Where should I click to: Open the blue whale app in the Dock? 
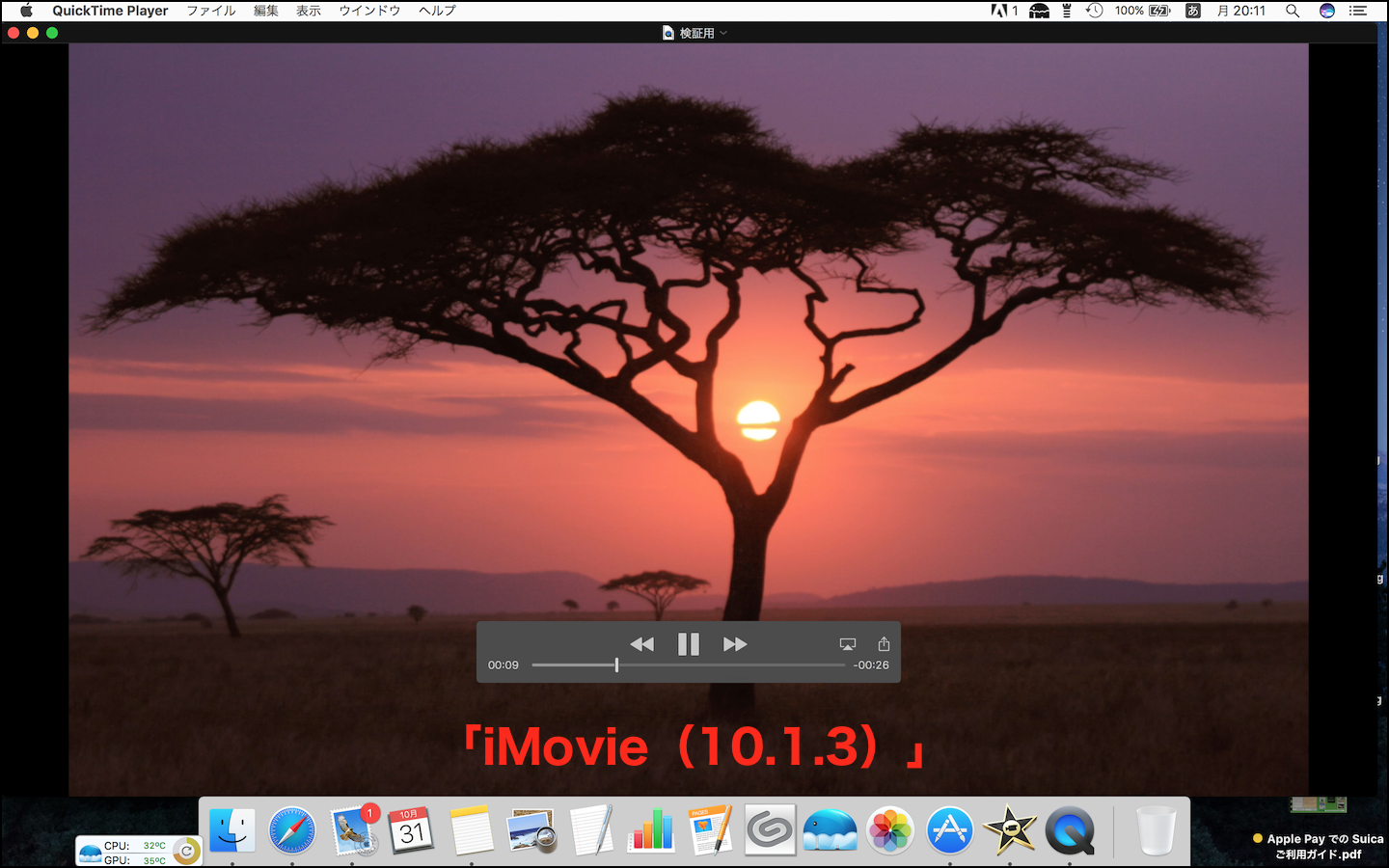click(831, 830)
